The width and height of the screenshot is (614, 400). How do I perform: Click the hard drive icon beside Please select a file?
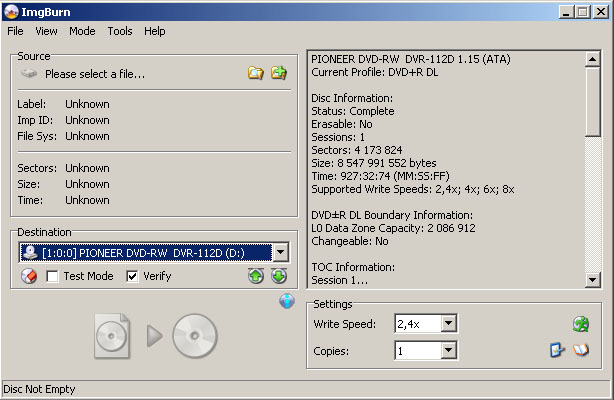(x=29, y=73)
